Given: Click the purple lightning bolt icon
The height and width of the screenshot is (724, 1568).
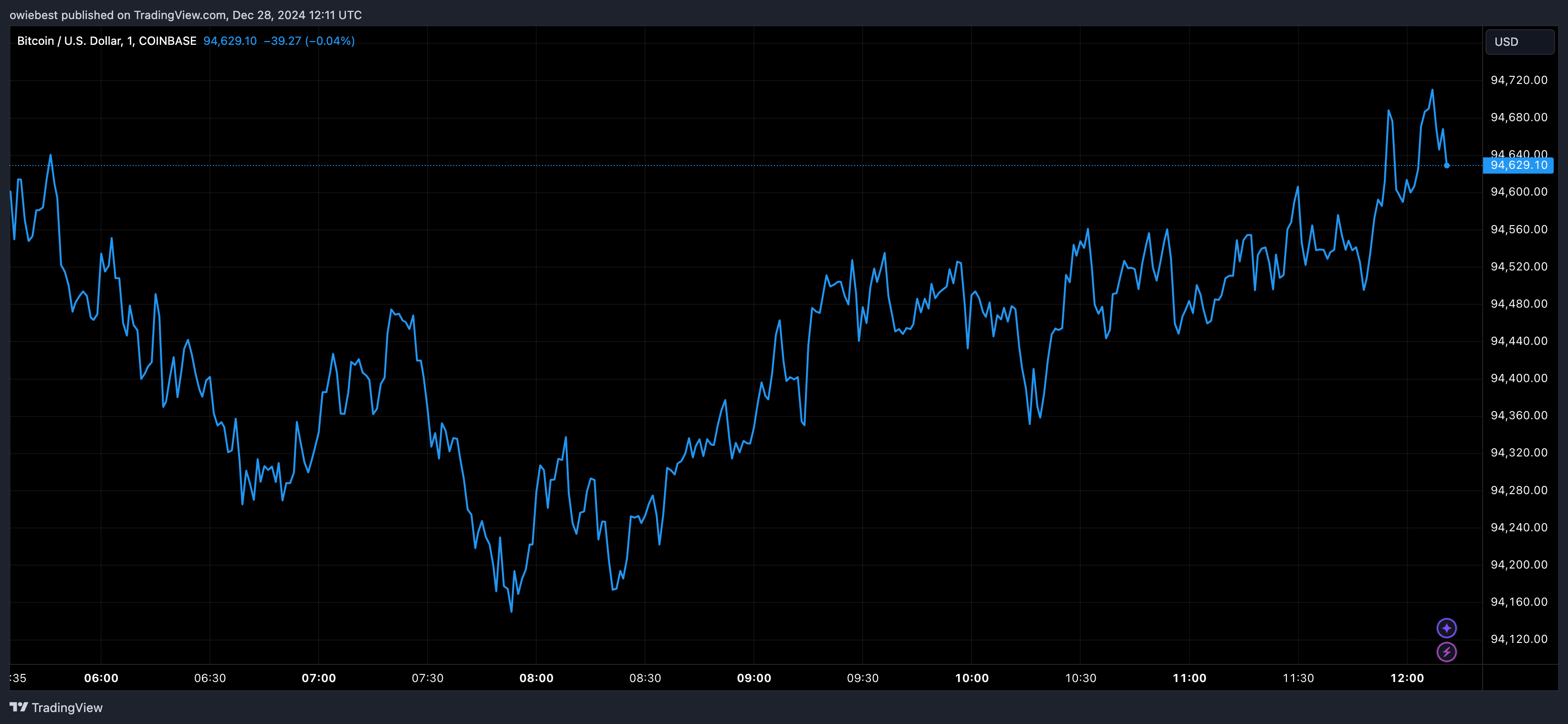Looking at the screenshot, I should coord(1446,652).
